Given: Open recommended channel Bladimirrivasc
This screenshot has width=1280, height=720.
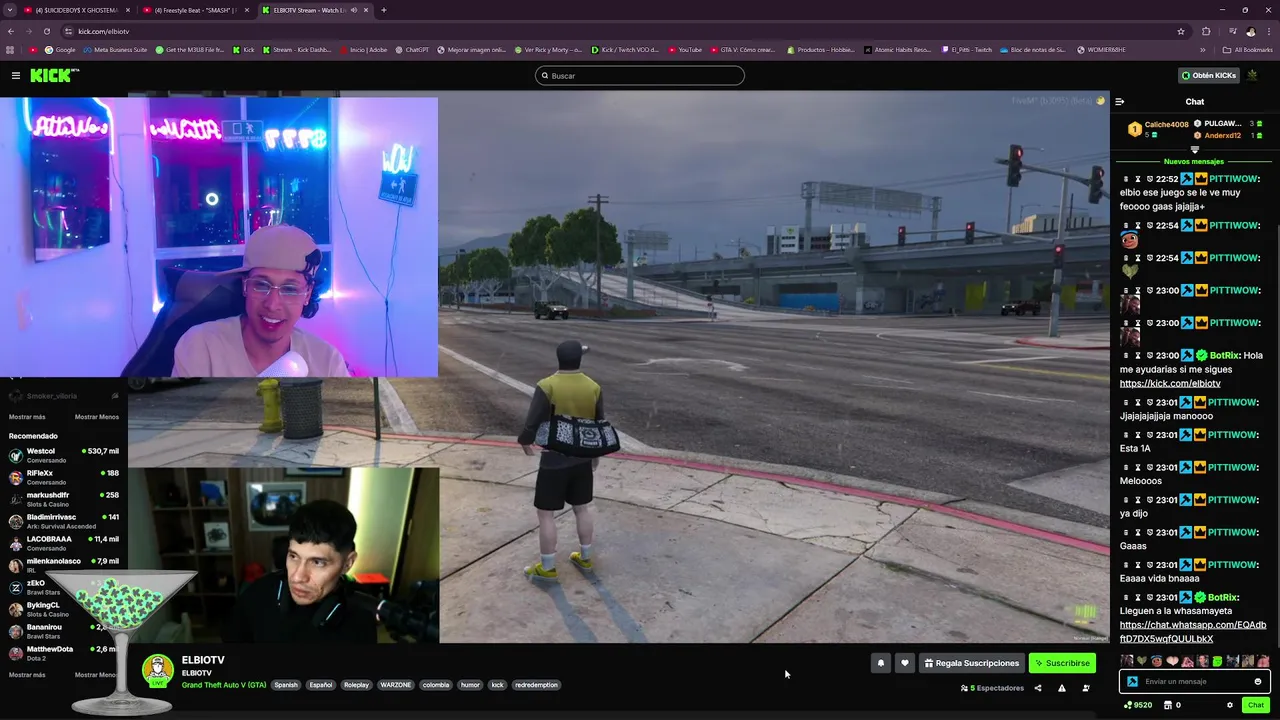Looking at the screenshot, I should pyautogui.click(x=64, y=521).
